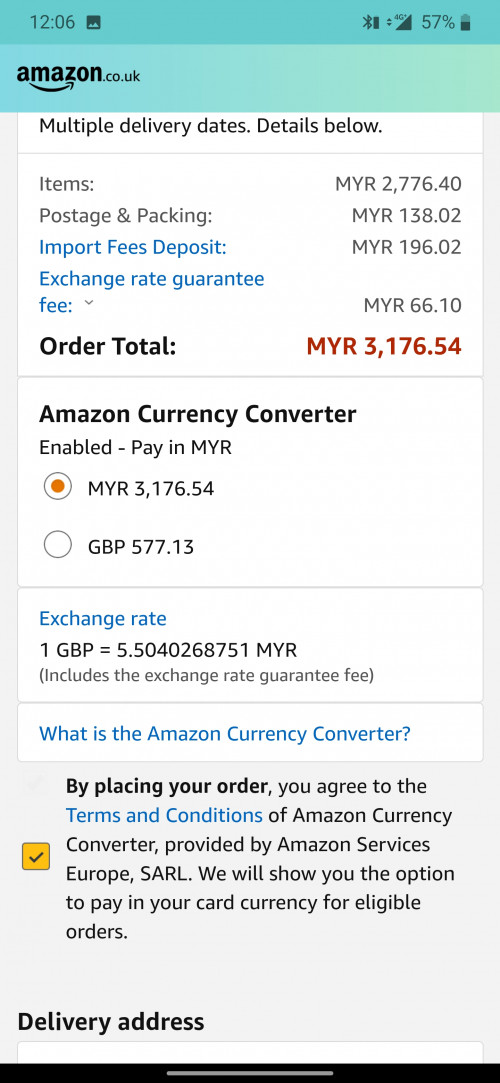Image resolution: width=500 pixels, height=1083 pixels.
Task: Tap the image notification icon in status bar
Action: 93,23
